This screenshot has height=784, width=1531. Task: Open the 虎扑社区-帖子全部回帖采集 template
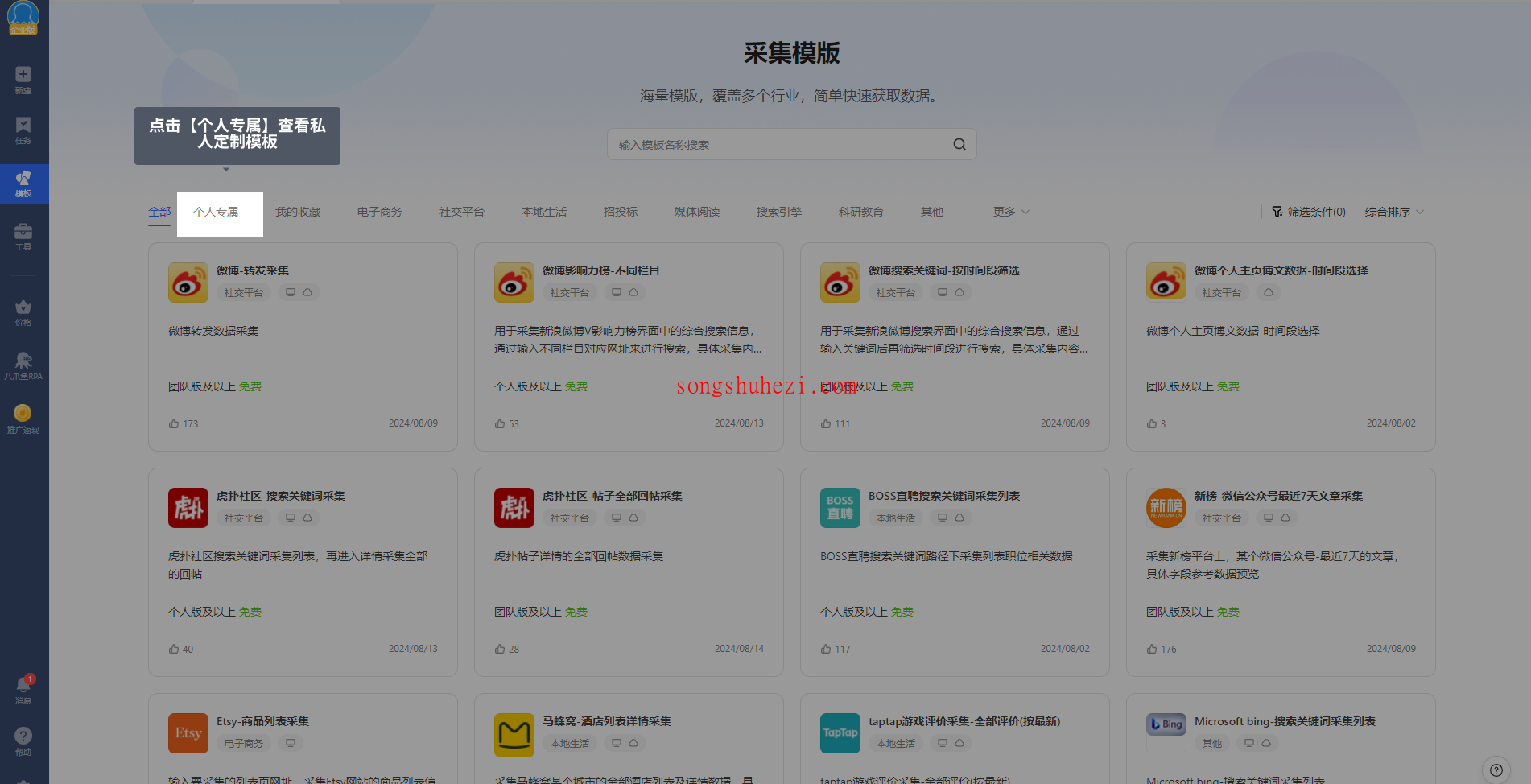pos(612,496)
